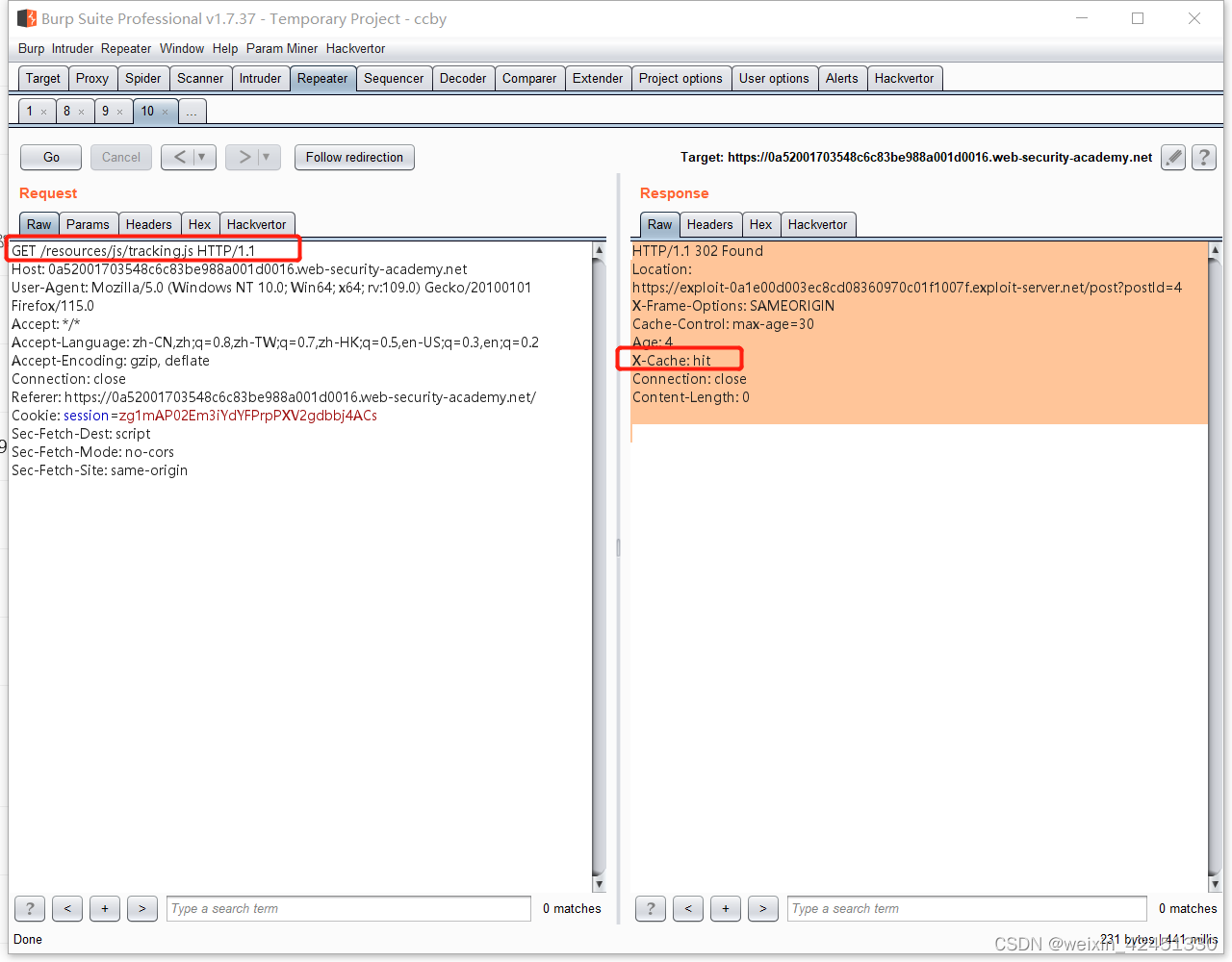Click Follow redirection button

[x=354, y=157]
